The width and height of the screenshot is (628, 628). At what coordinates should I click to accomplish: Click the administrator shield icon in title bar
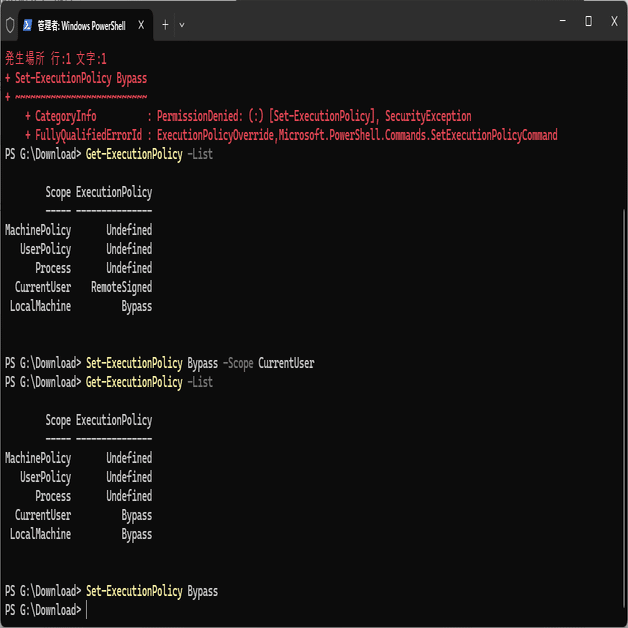10,24
